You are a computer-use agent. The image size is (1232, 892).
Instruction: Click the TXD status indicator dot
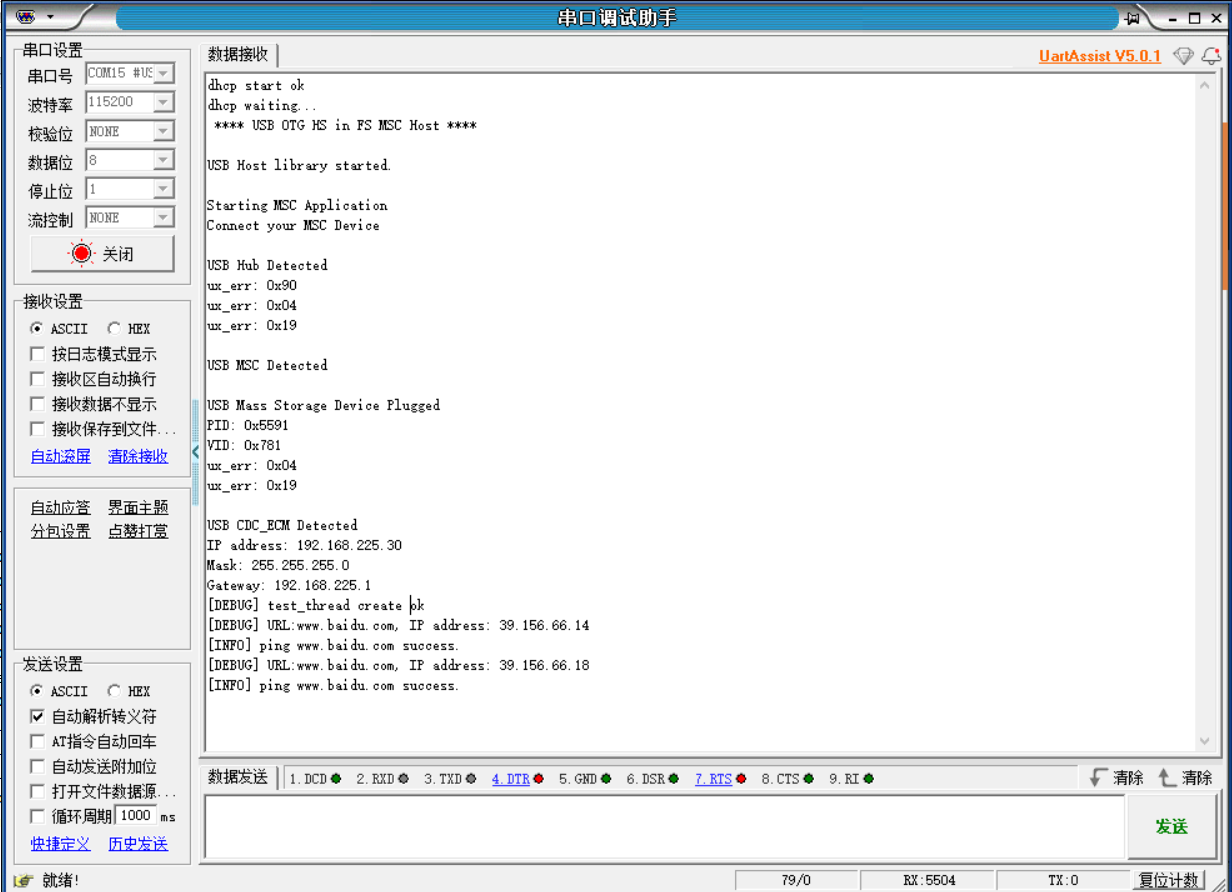471,778
